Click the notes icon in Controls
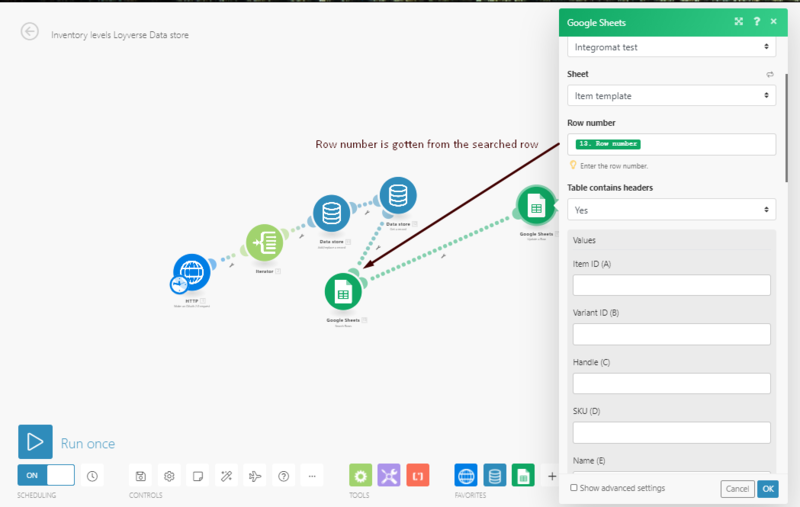 click(198, 476)
